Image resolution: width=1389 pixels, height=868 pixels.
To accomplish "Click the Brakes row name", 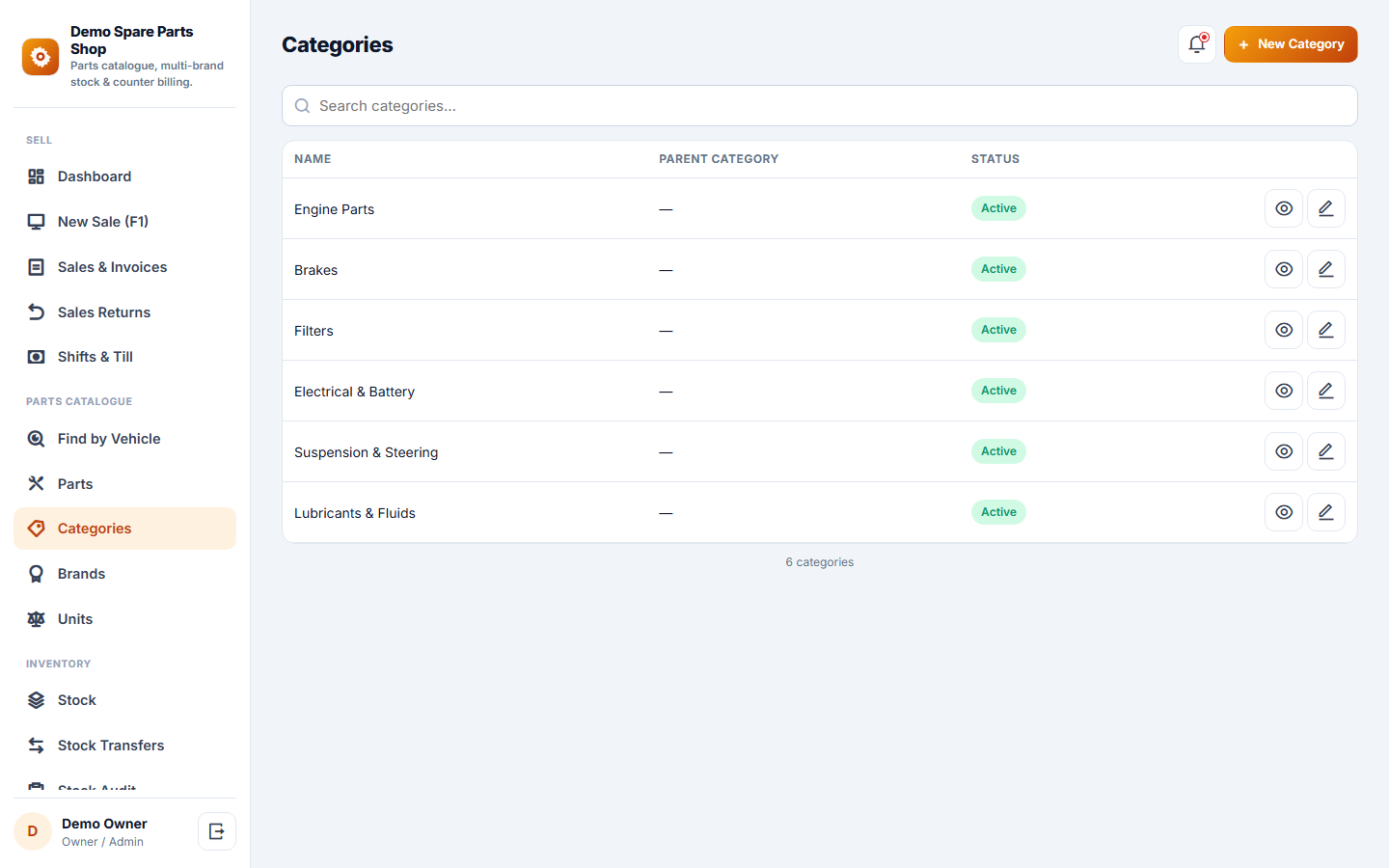I will pyautogui.click(x=315, y=270).
